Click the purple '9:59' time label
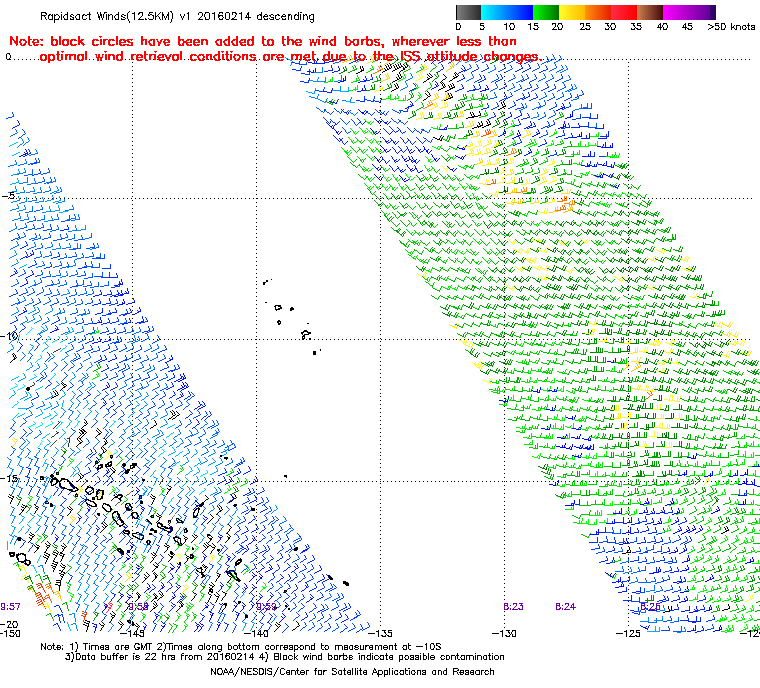This screenshot has width=760, height=688. [267, 607]
